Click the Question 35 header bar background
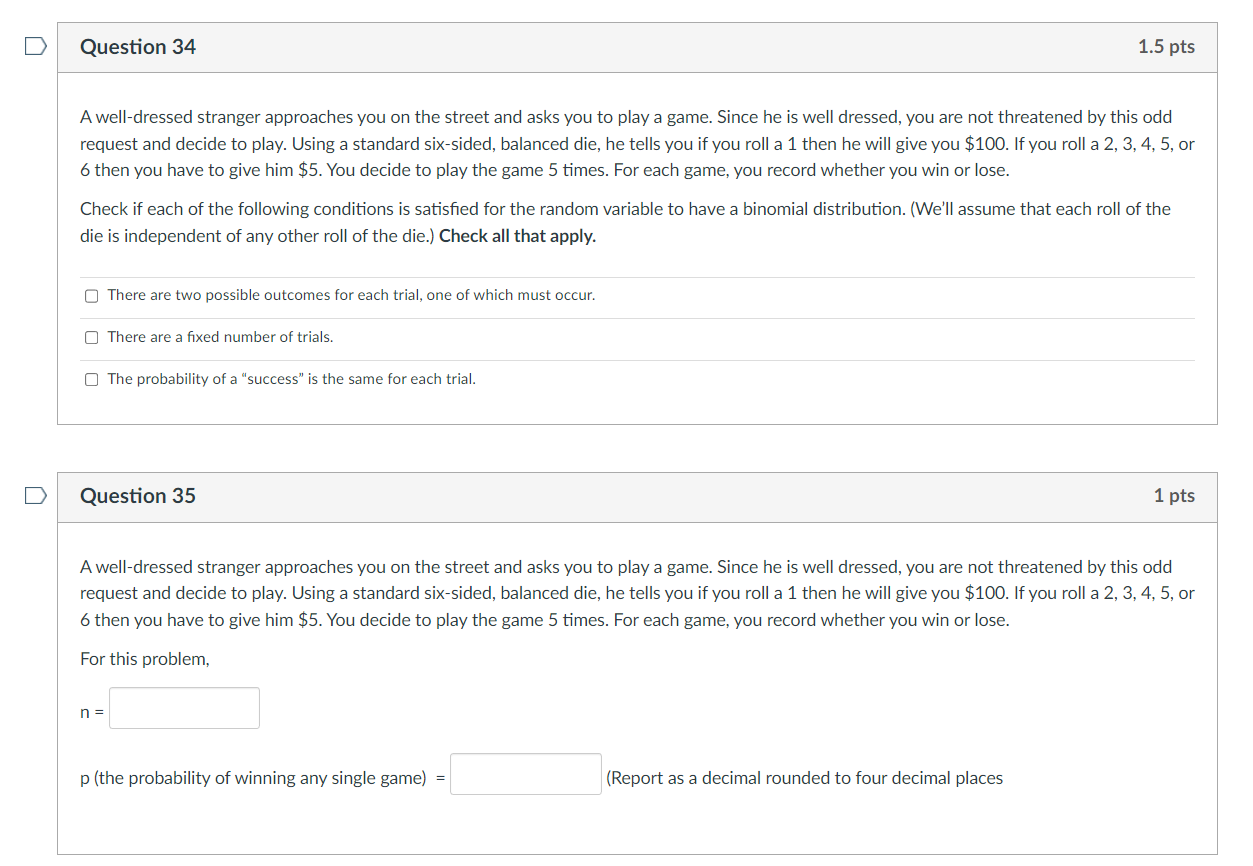This screenshot has width=1253, height=866. 700,495
